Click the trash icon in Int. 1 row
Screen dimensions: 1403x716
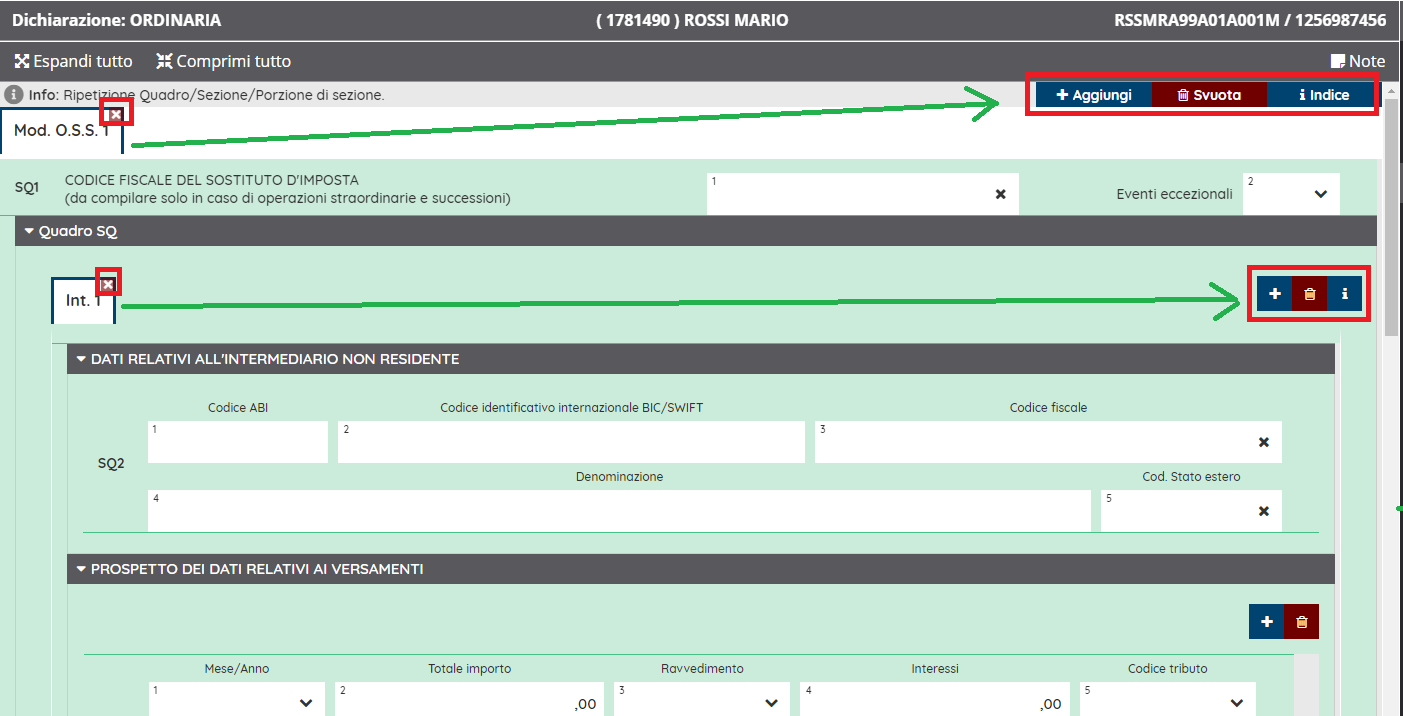point(1309,294)
